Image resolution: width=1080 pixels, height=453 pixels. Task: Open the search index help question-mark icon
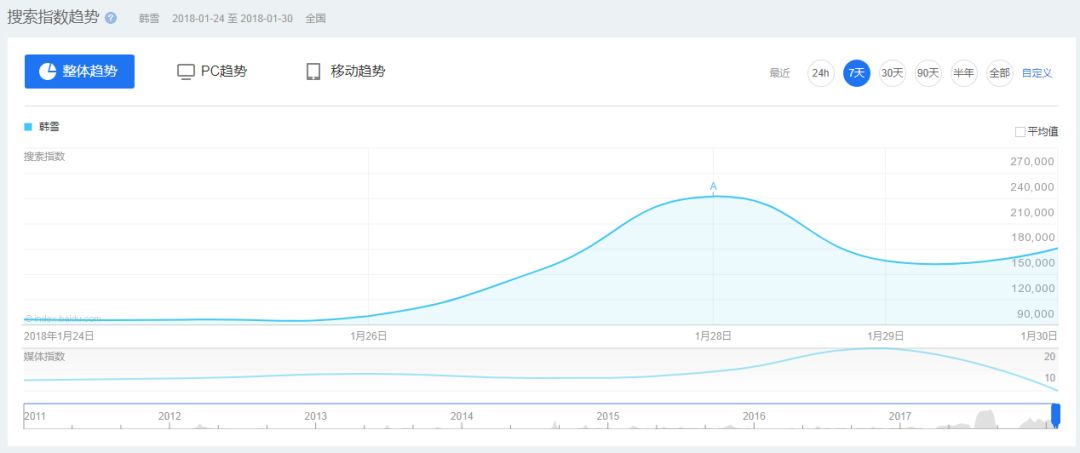[x=111, y=18]
